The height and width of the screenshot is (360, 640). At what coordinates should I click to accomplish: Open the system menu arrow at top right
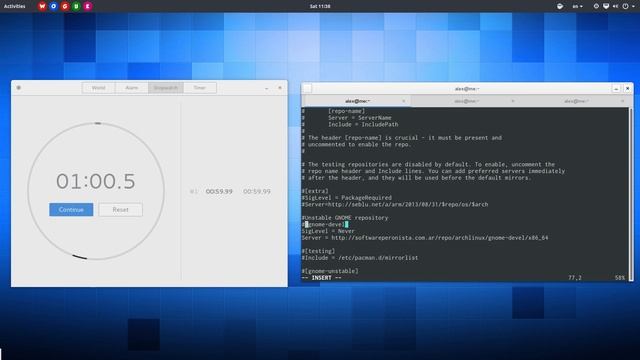pos(633,6)
